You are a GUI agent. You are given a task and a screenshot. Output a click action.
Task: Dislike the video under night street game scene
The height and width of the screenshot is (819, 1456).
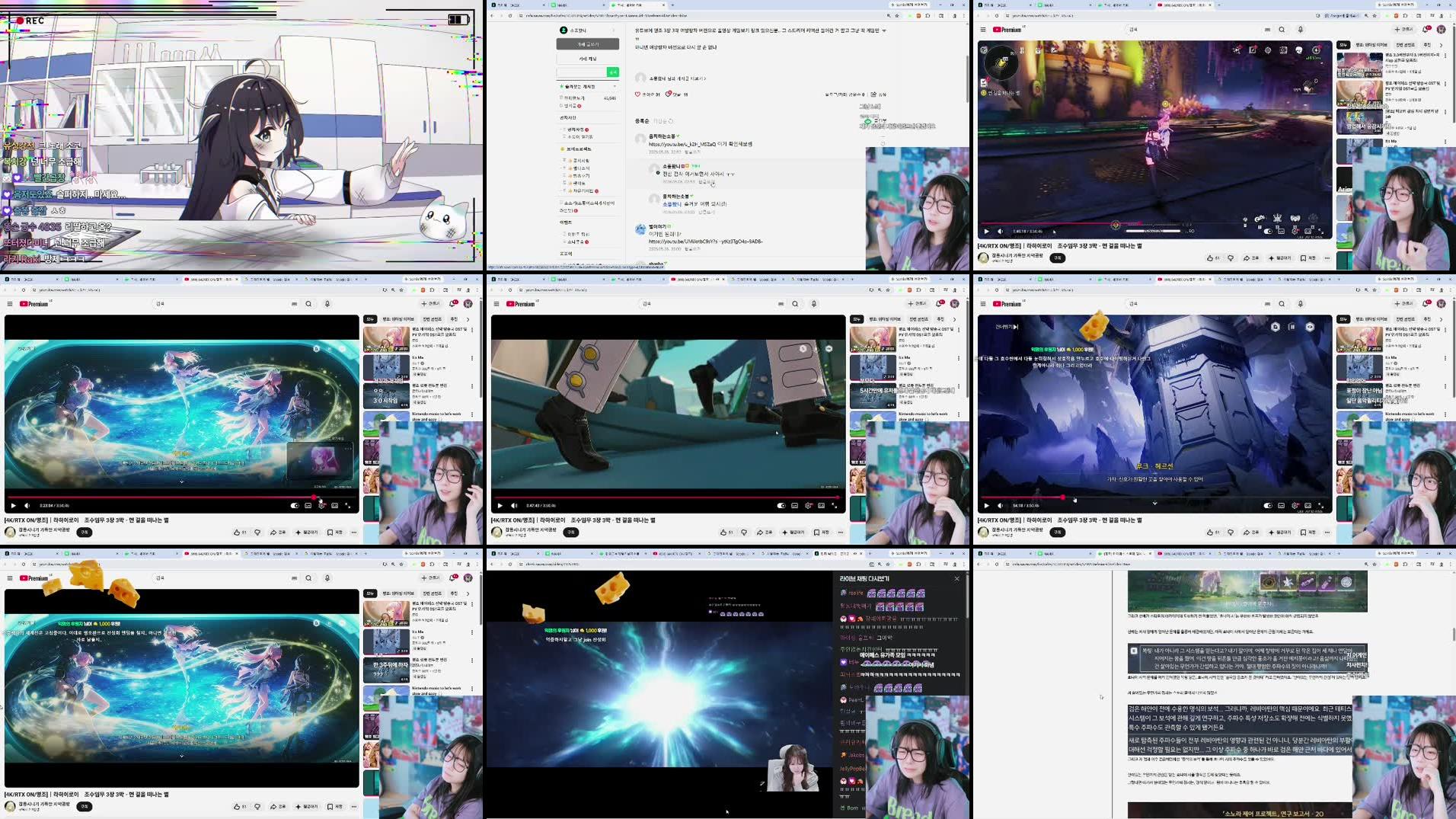1231,258
